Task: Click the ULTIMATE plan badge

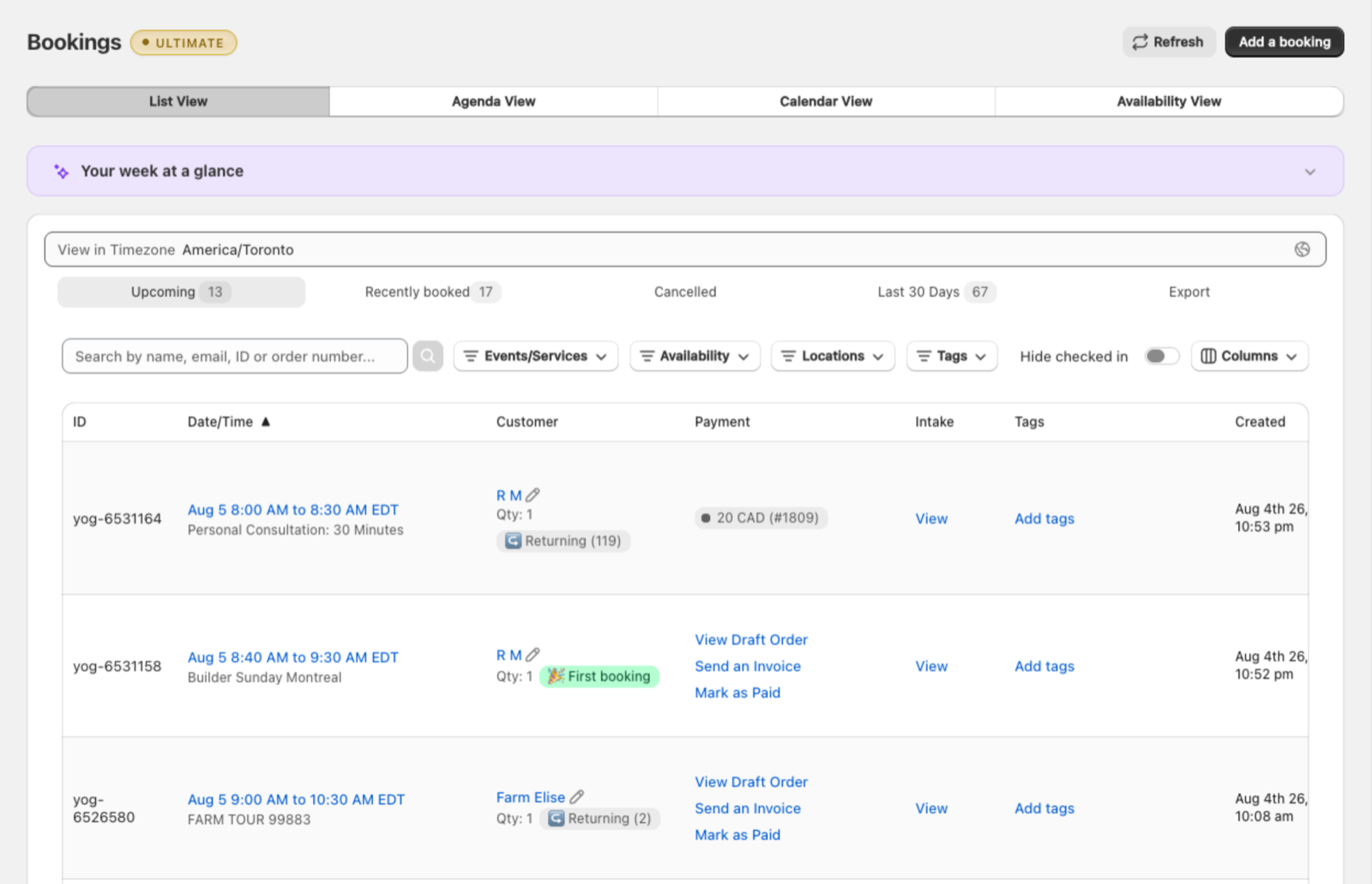Action: coord(184,43)
